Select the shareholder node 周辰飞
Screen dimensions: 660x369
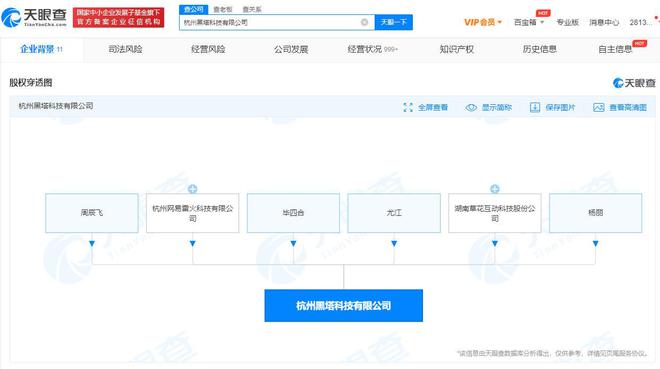tap(92, 213)
